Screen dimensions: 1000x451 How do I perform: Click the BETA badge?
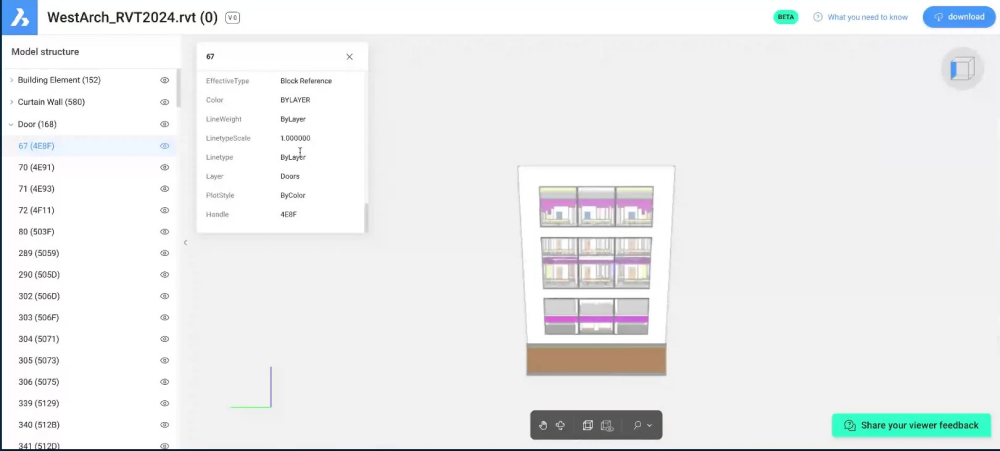point(786,17)
